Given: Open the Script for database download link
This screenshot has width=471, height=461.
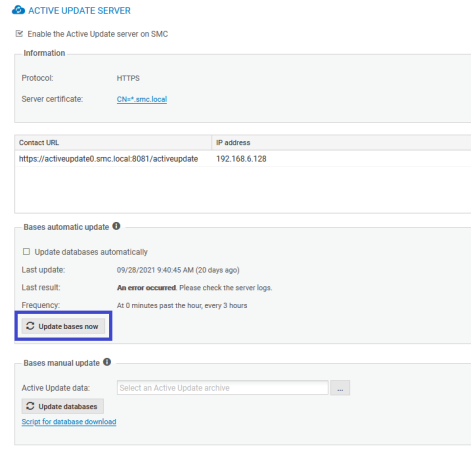Looking at the screenshot, I should pos(69,422).
